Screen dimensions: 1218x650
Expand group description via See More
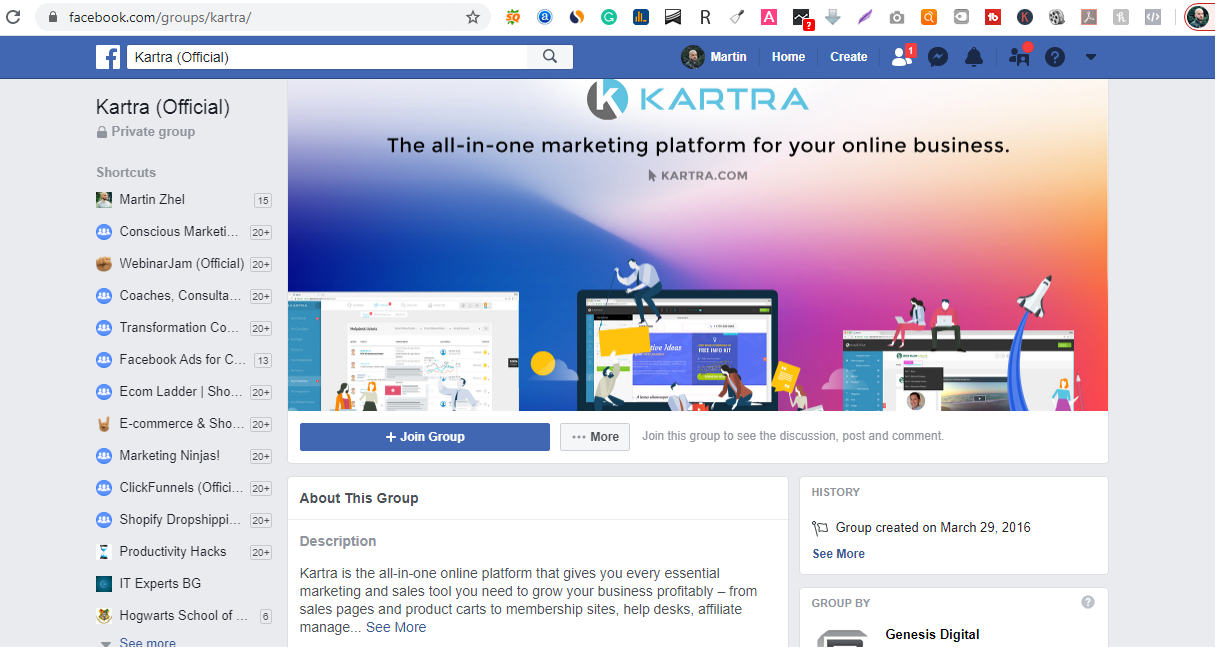click(396, 628)
